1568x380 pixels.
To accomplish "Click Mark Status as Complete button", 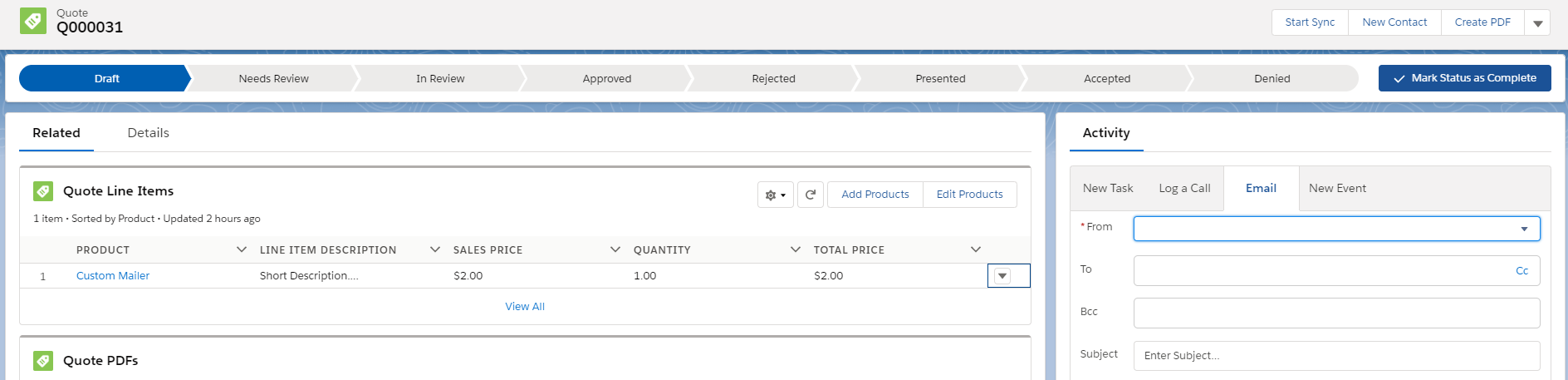I will coord(1464,78).
